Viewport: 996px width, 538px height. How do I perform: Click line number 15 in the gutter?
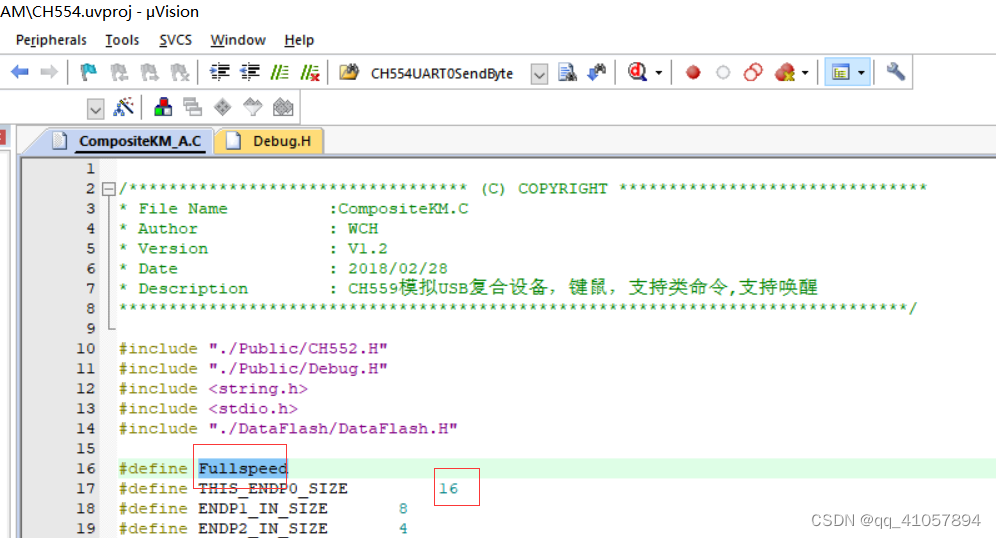click(x=86, y=448)
